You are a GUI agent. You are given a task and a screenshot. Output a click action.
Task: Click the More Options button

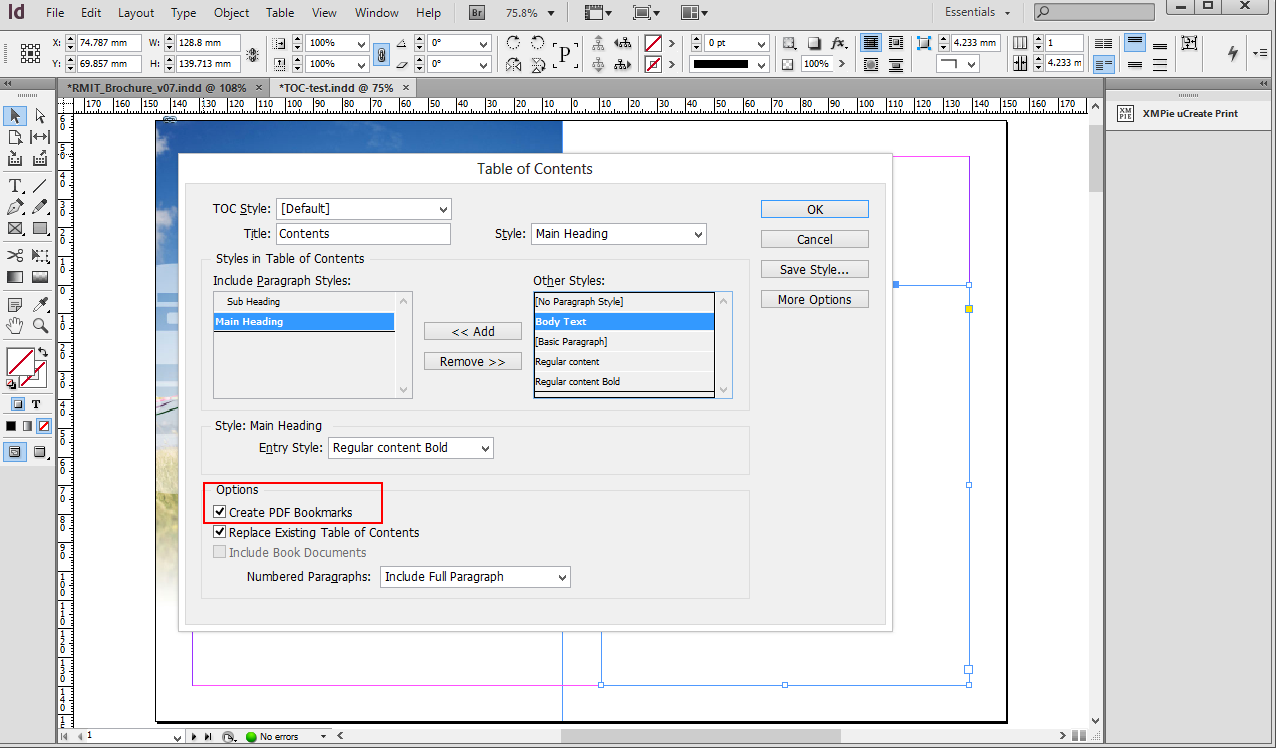tap(814, 299)
